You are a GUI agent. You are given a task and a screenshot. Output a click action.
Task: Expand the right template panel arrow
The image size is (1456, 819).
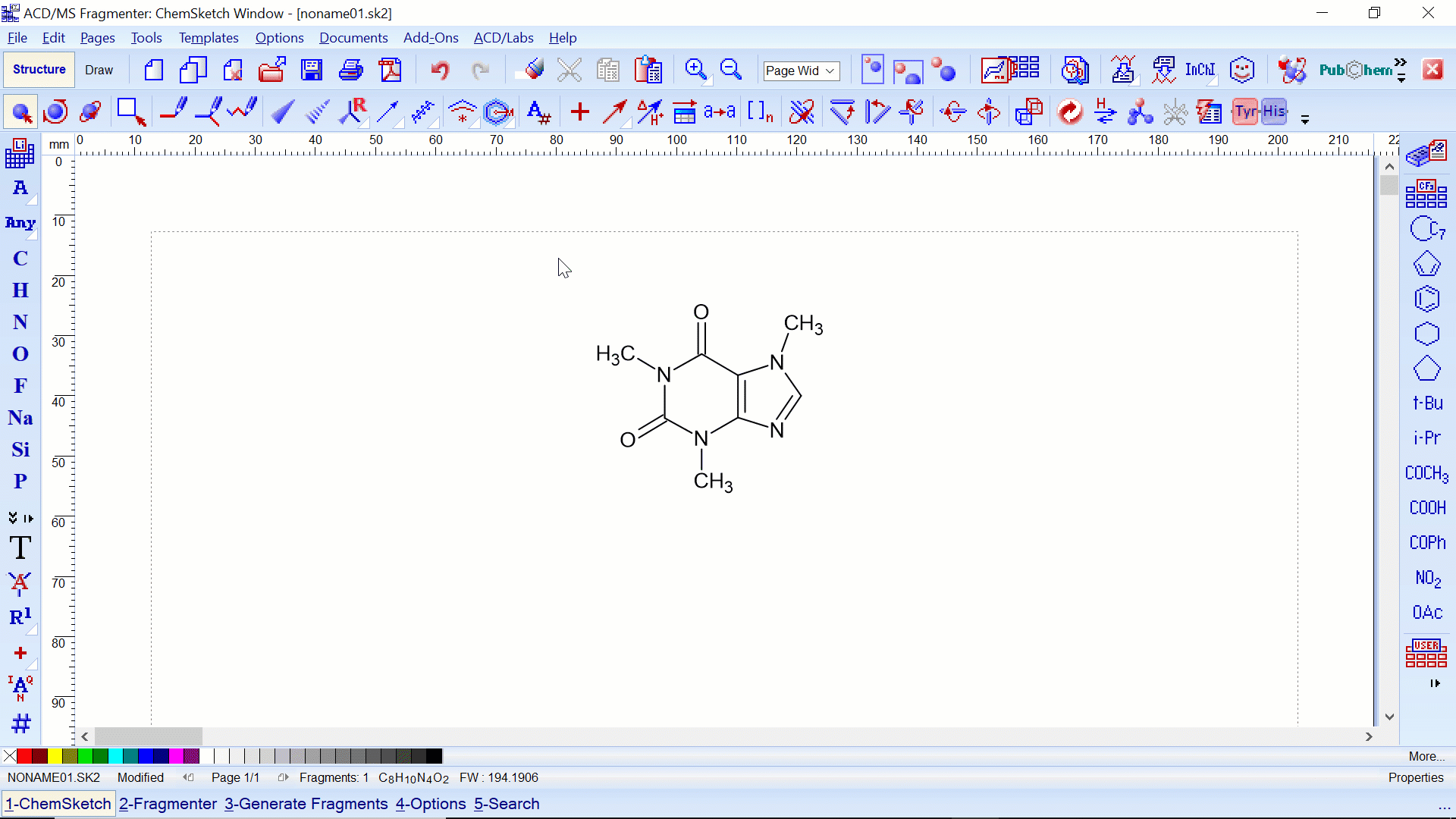(1435, 683)
